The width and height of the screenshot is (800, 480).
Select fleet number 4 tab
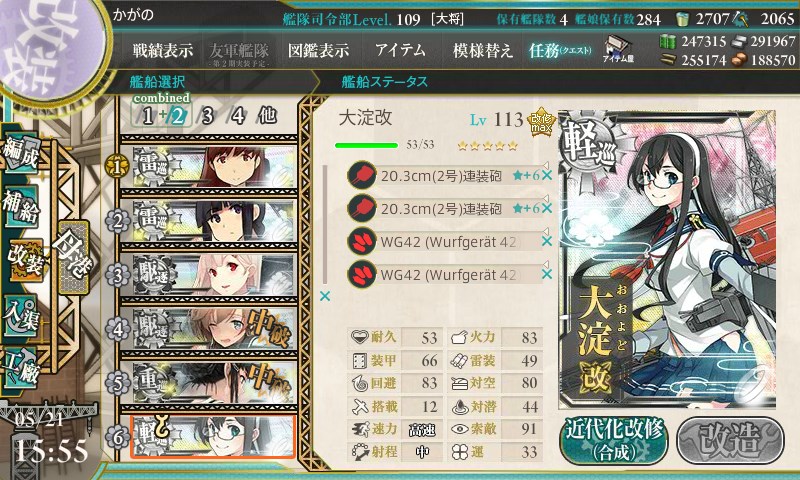[238, 116]
